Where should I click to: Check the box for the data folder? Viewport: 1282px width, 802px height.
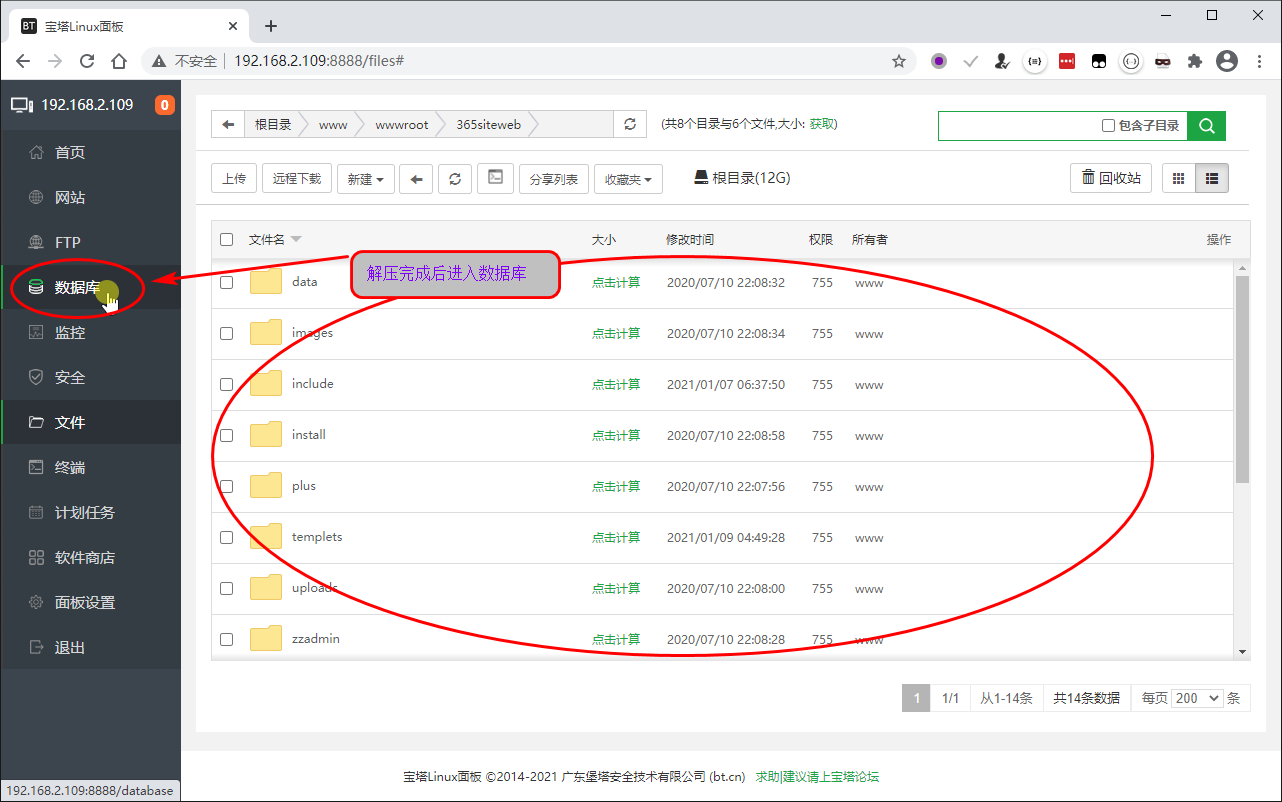[226, 282]
